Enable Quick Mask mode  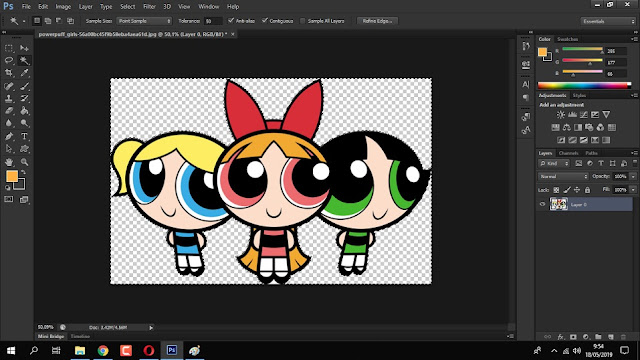pos(9,199)
